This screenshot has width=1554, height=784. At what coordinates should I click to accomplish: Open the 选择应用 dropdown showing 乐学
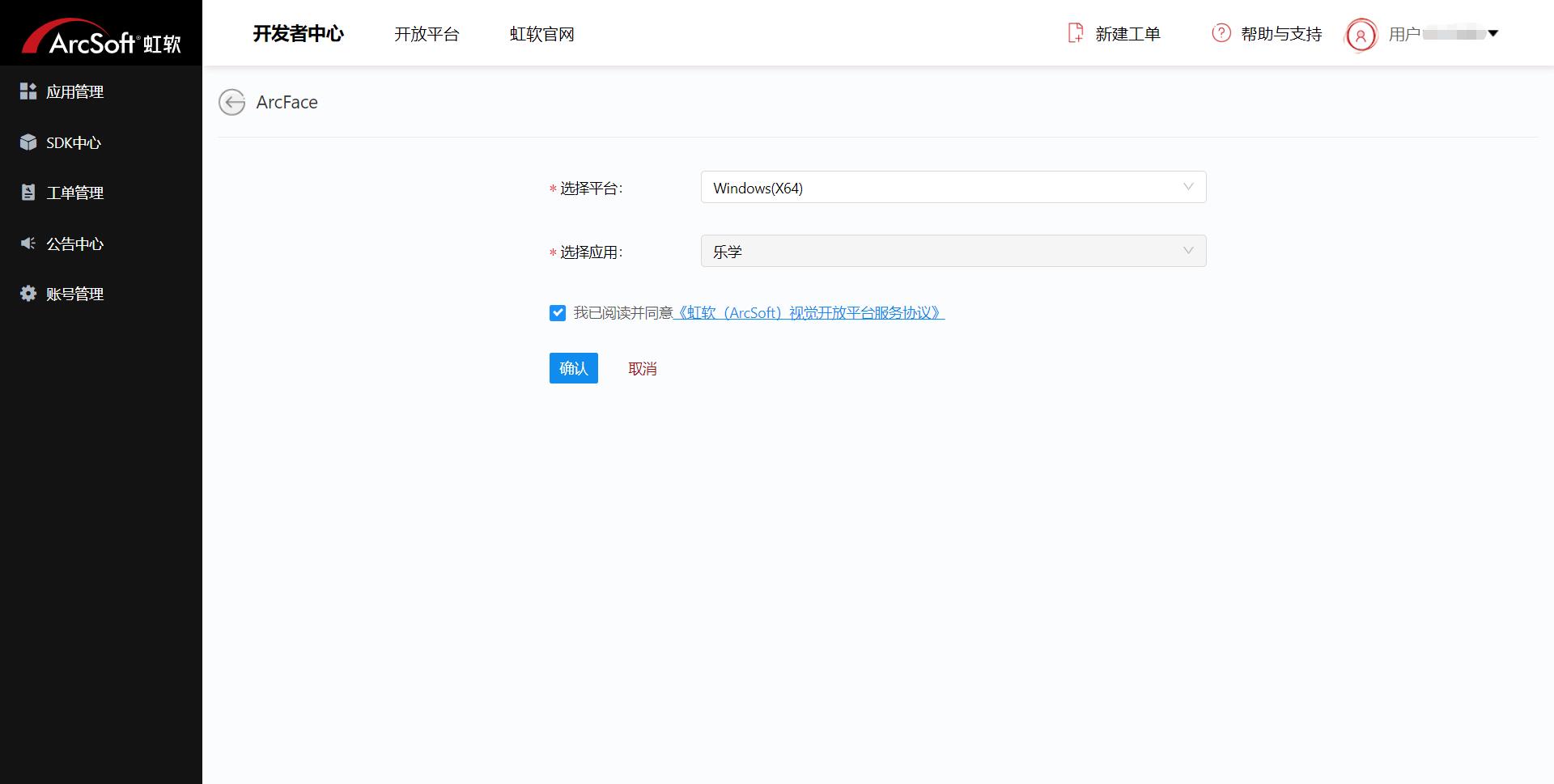953,251
